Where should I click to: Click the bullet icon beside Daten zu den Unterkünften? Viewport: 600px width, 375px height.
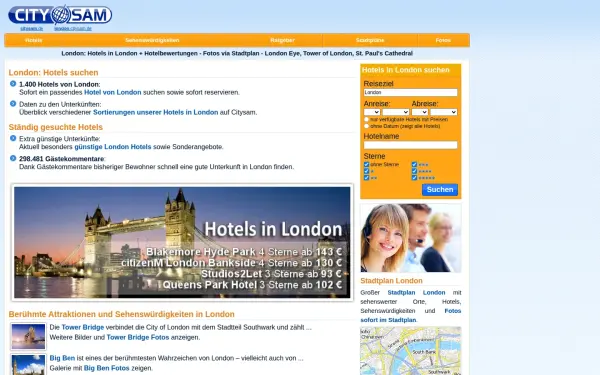[x=13, y=104]
